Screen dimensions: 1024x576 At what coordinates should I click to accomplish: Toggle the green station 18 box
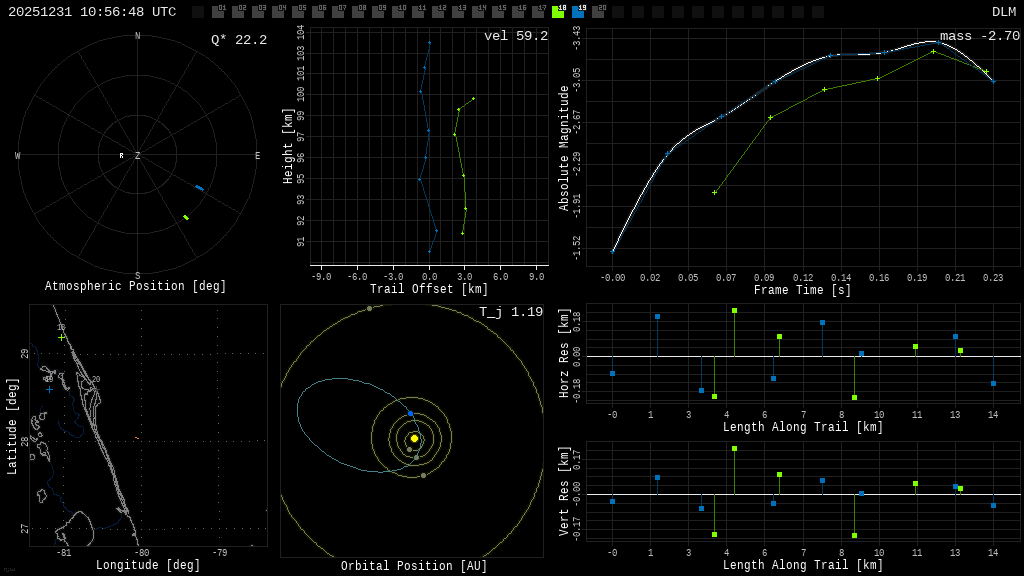click(x=558, y=12)
